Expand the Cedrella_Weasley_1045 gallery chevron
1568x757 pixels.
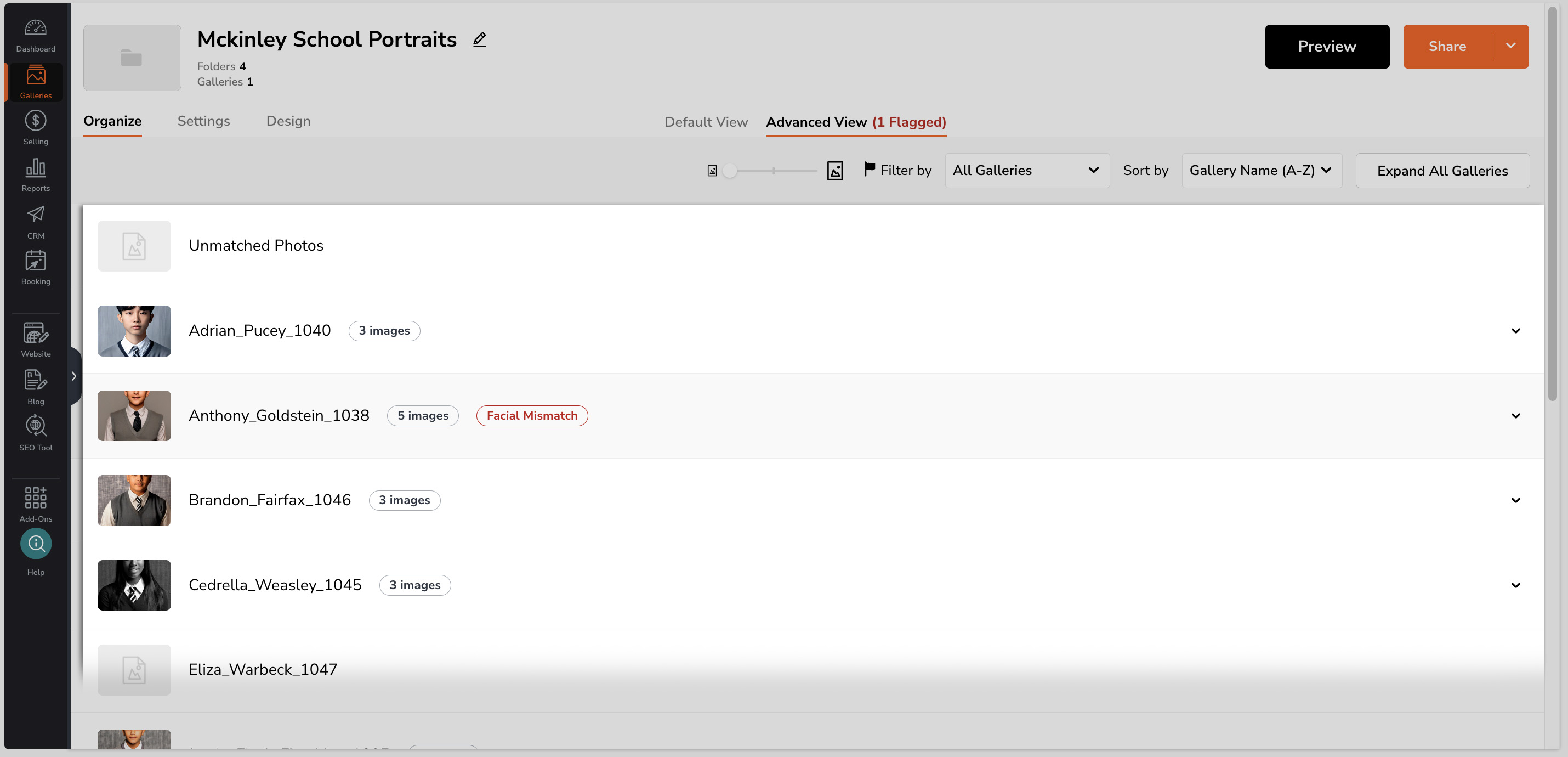point(1516,586)
